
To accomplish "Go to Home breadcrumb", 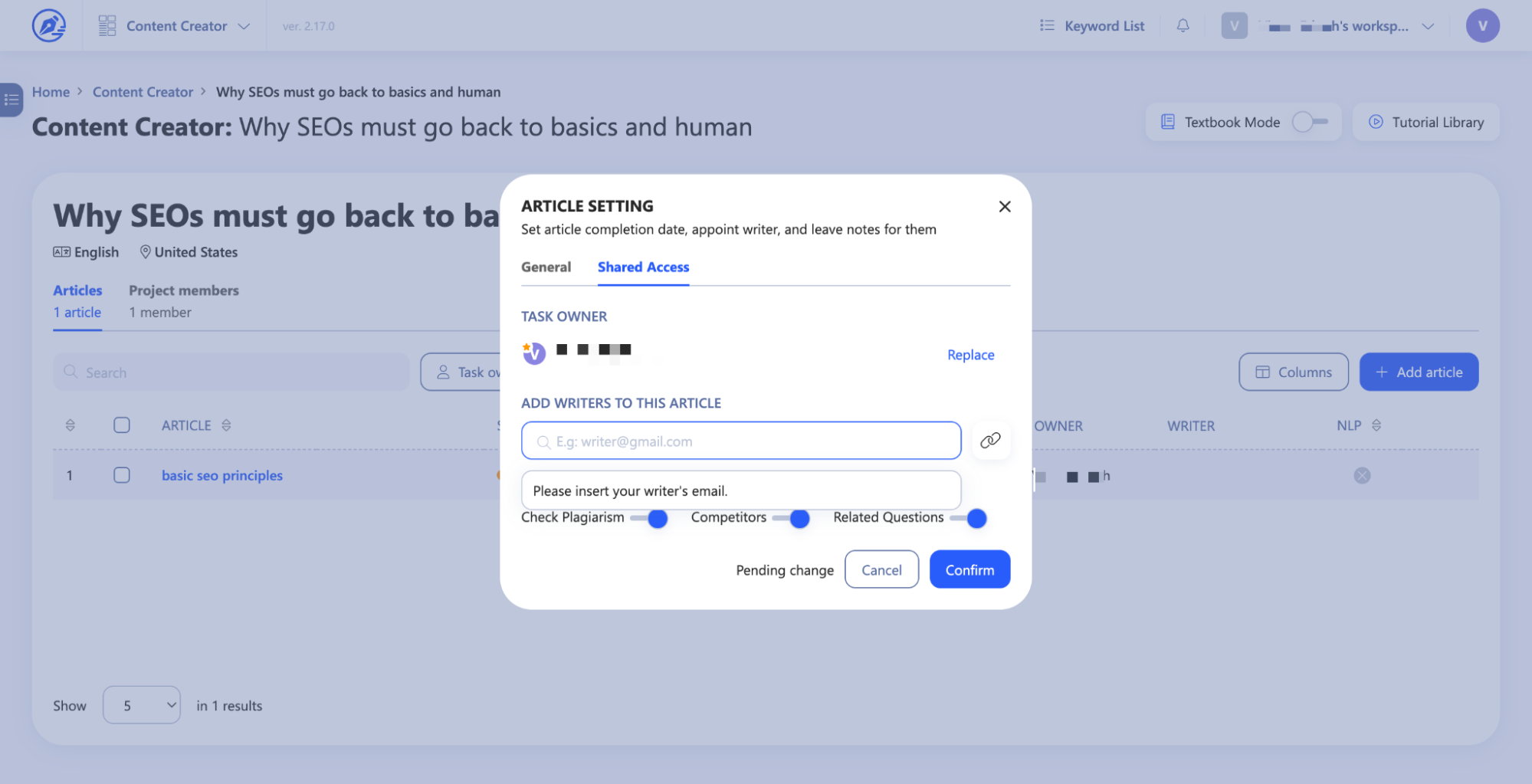I will [51, 92].
